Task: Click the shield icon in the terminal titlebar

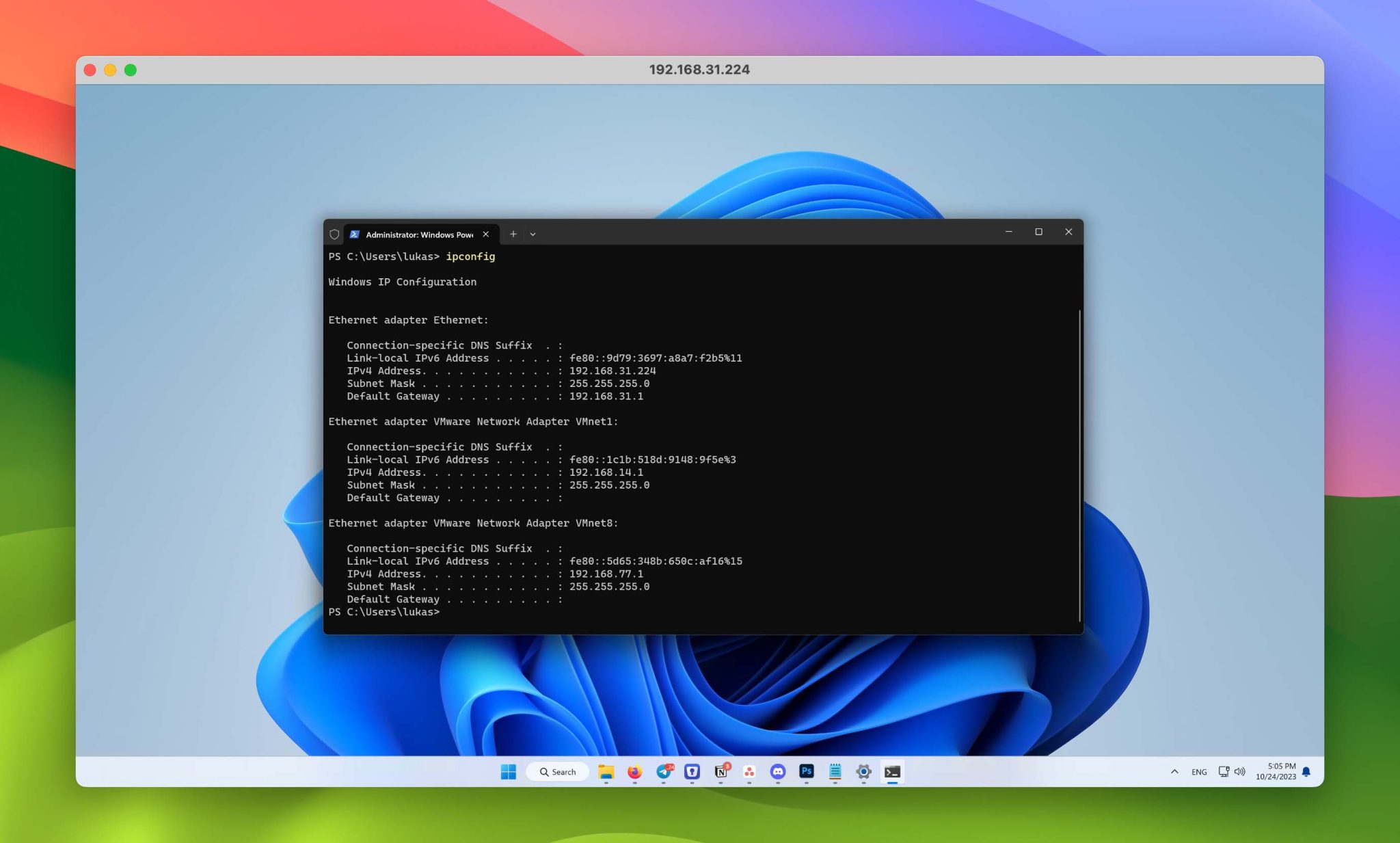Action: pos(334,234)
